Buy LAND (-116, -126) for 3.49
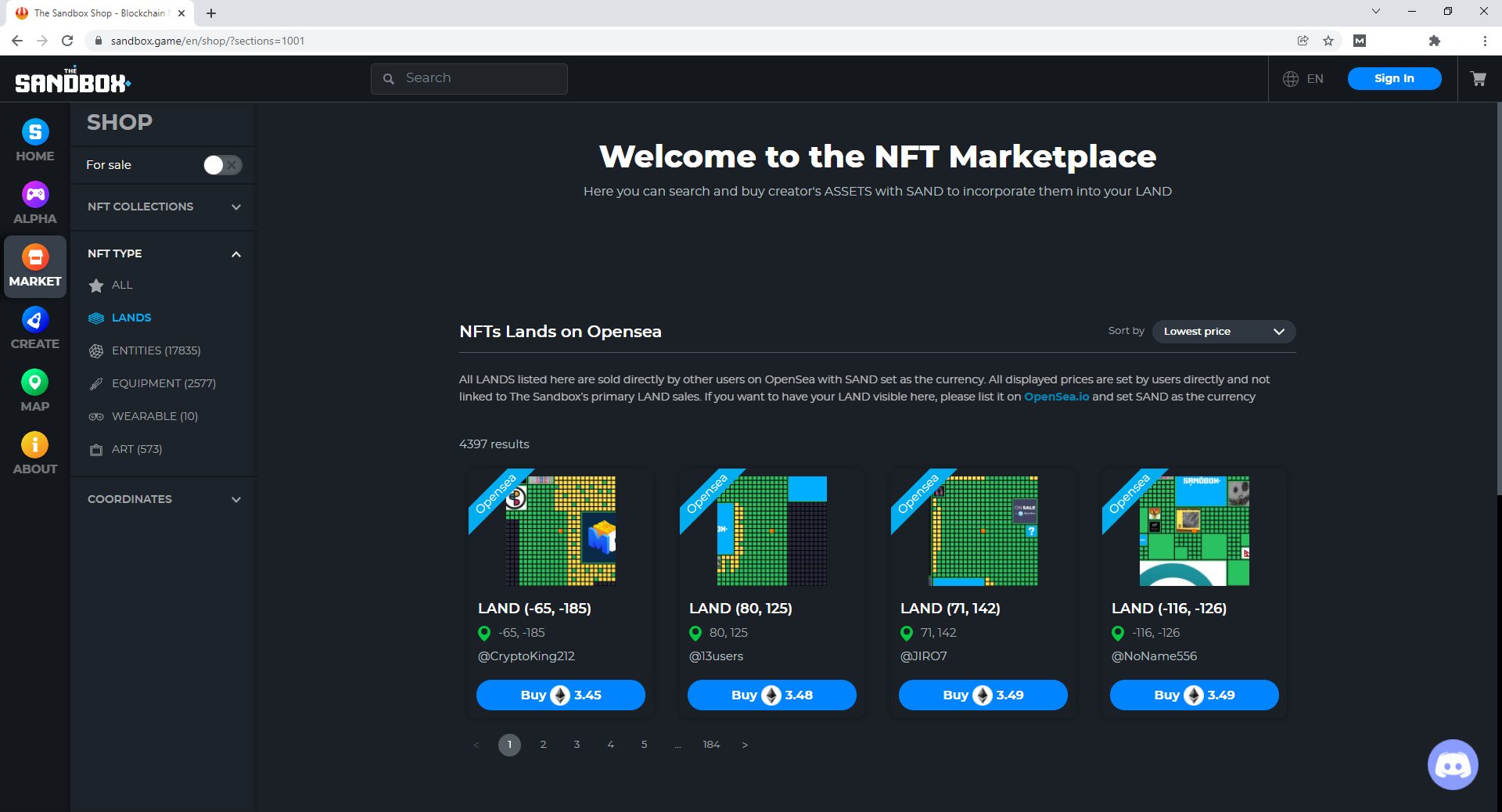Image resolution: width=1502 pixels, height=812 pixels. point(1194,695)
